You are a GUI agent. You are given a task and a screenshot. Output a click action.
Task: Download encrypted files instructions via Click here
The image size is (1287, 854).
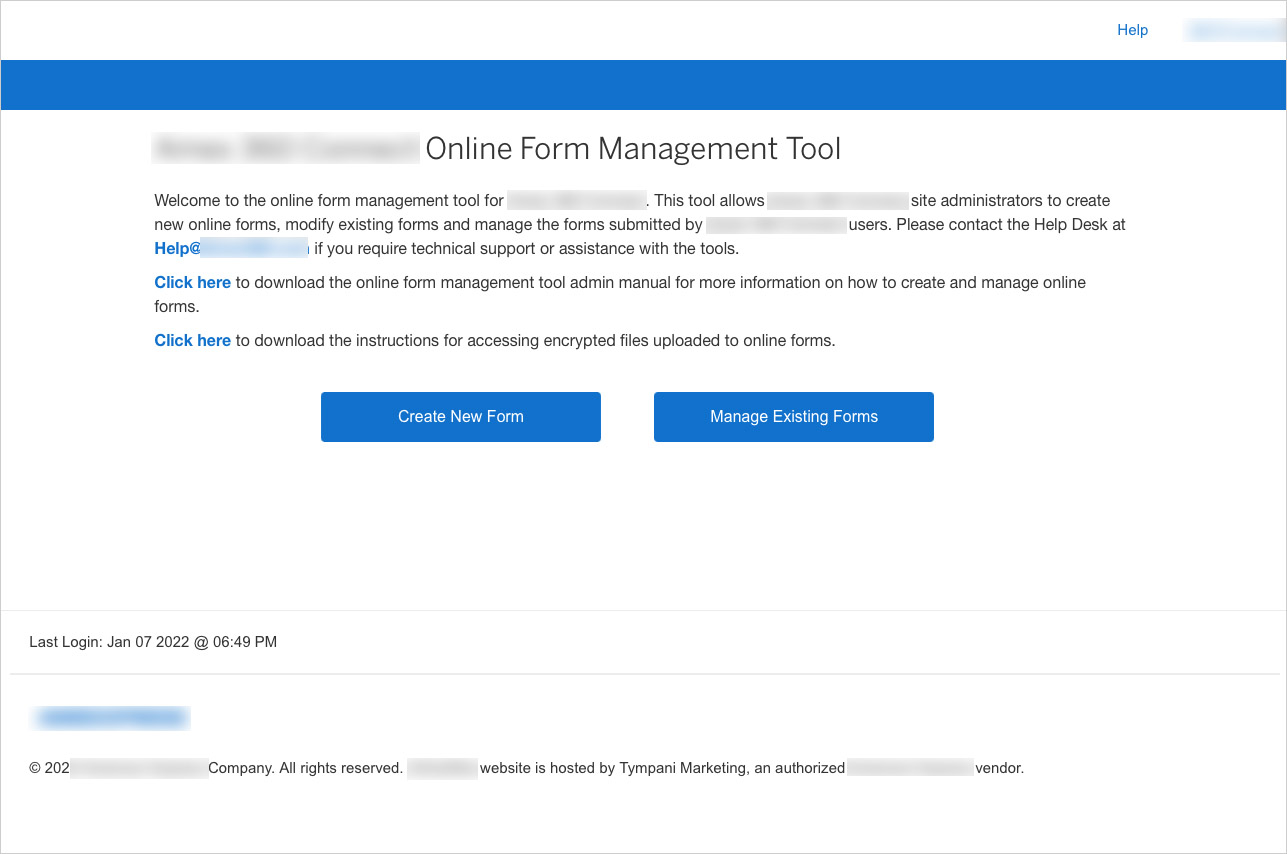pos(192,341)
